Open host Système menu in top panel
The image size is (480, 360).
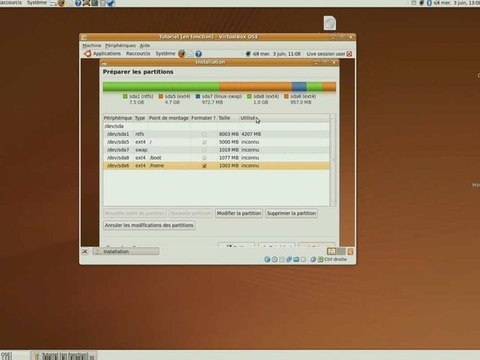click(37, 3)
